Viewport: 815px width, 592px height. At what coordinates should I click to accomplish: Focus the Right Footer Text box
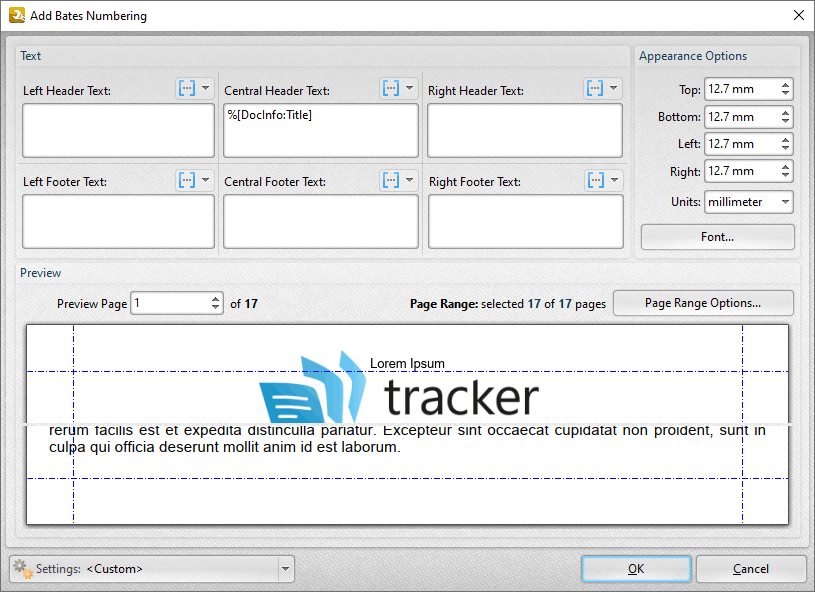point(525,221)
